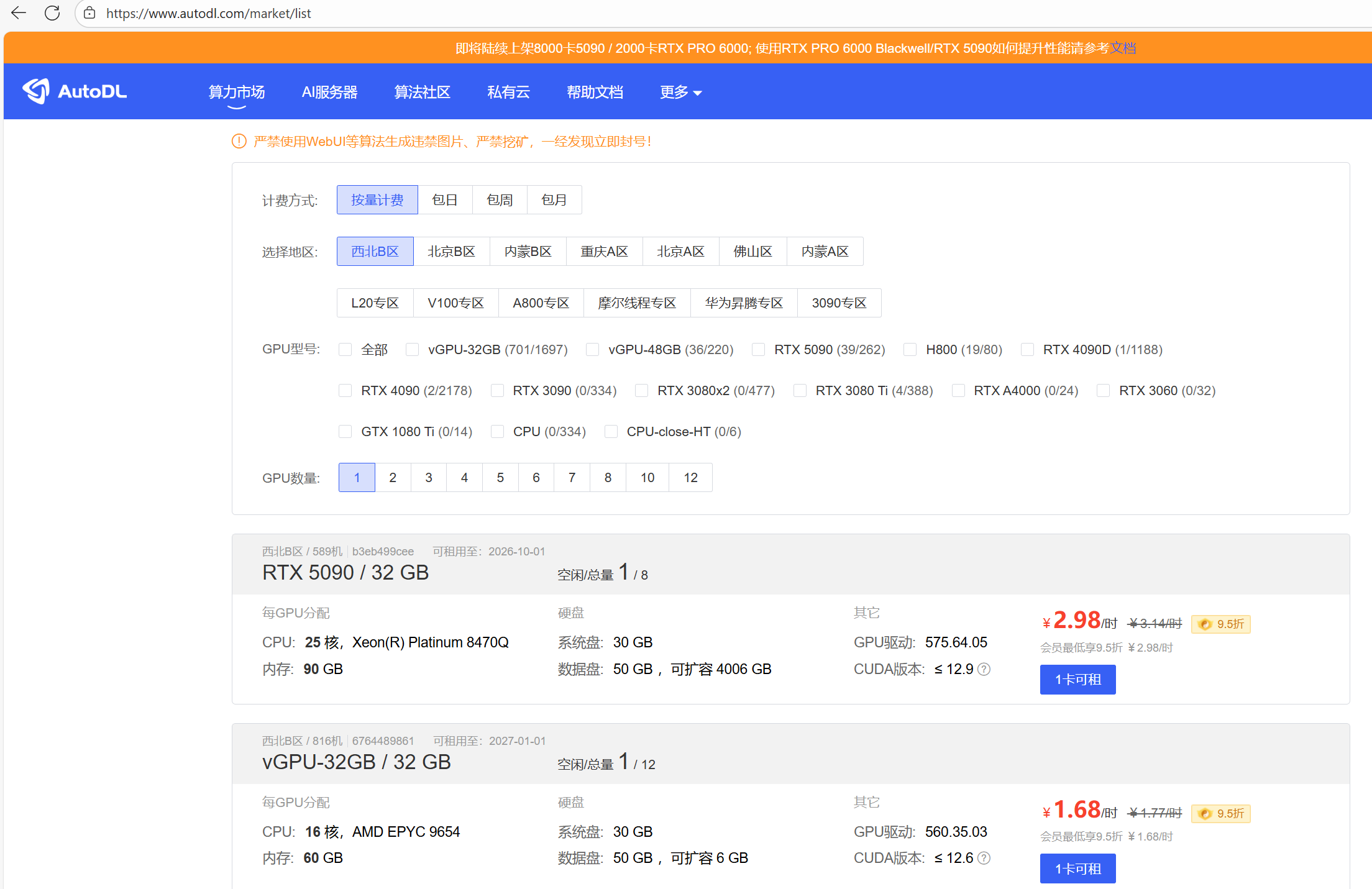Screen dimensions: 1372x889
Task: Set GPU数量 to 10
Action: point(647,478)
